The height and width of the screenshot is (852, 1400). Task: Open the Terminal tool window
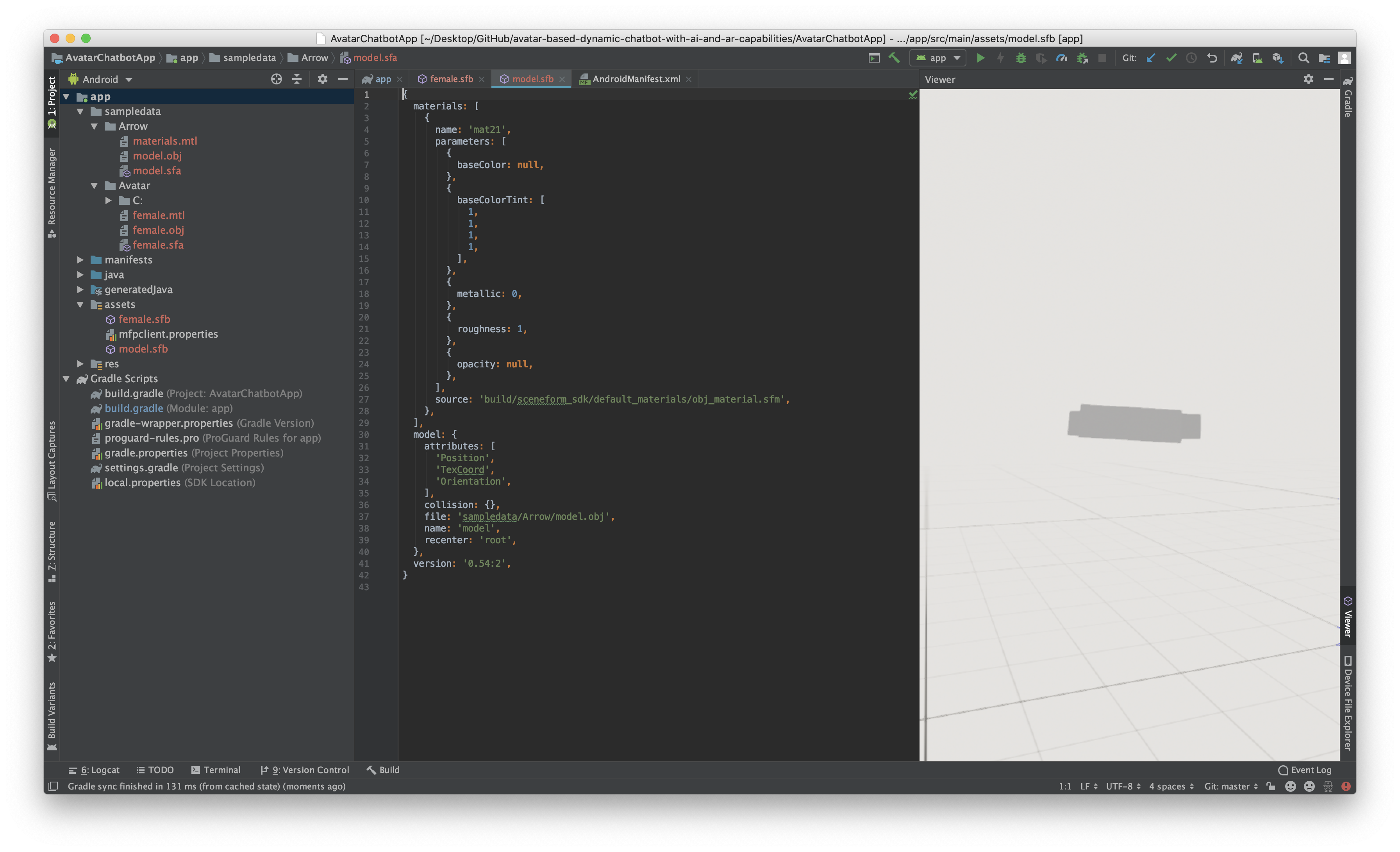click(x=216, y=770)
